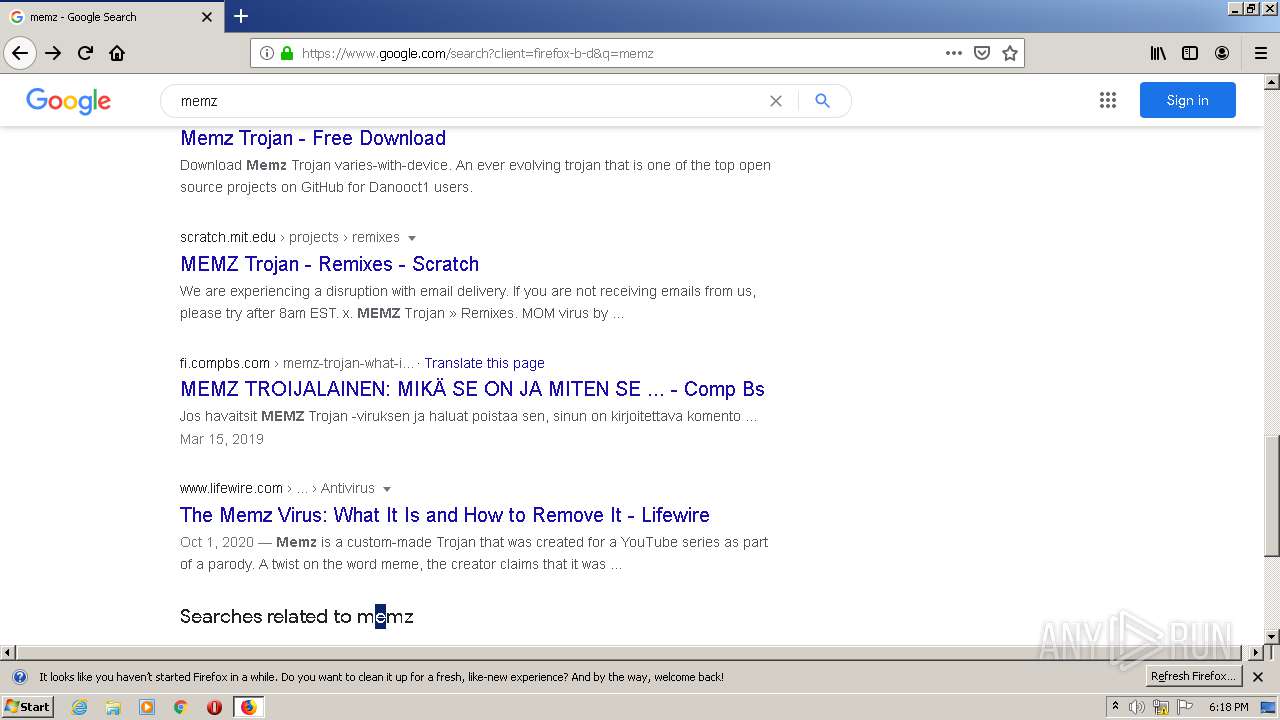Viewport: 1280px width, 720px height.
Task: Click 'Mar 15, 2019' date text
Action: coord(222,439)
